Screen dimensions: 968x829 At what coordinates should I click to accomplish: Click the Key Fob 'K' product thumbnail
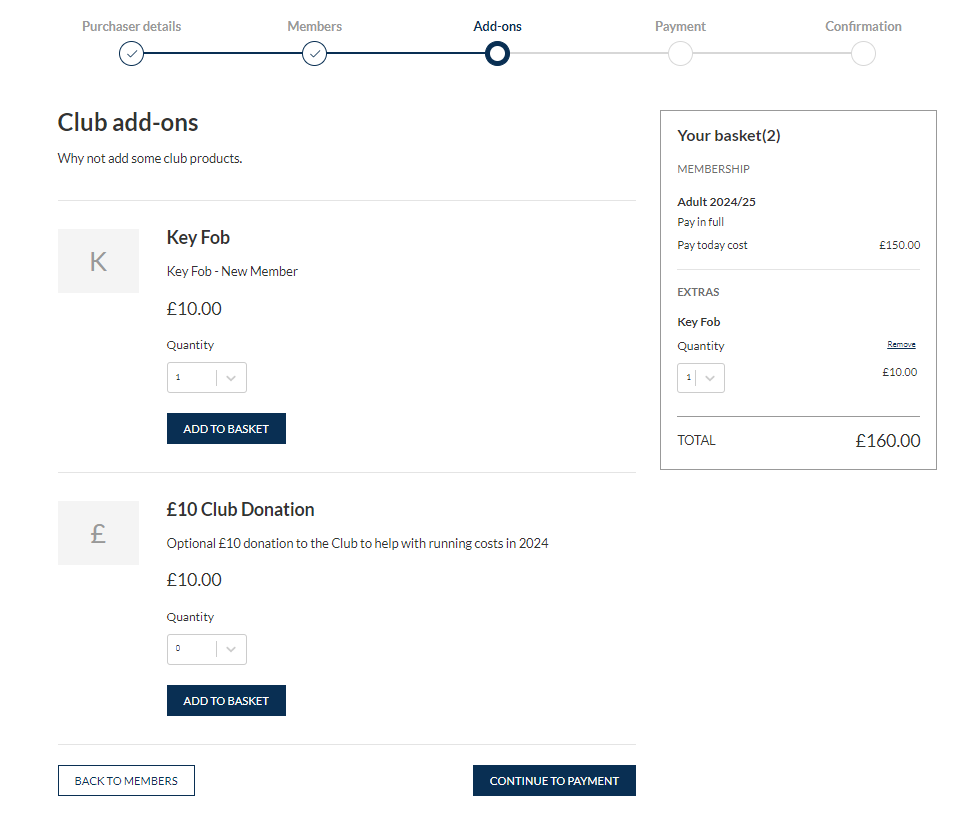98,261
